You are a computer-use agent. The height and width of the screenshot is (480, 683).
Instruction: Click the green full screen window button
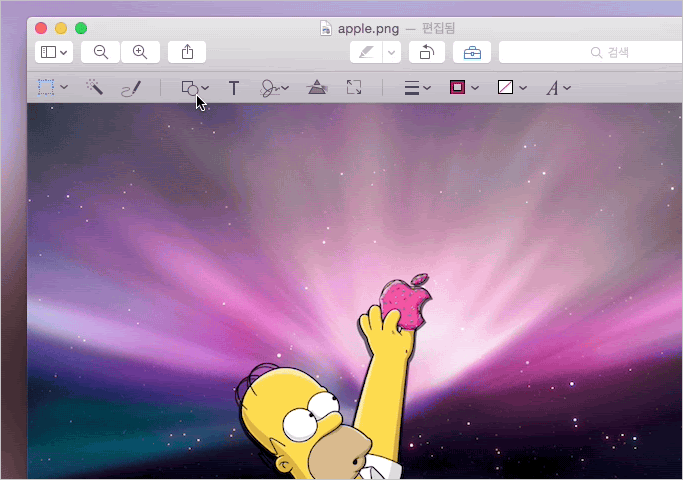[x=81, y=28]
